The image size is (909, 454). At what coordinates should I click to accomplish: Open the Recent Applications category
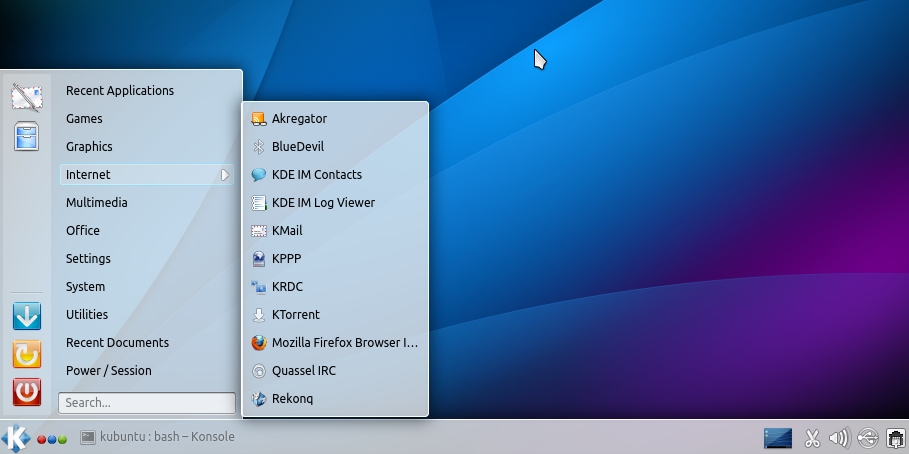(x=147, y=90)
